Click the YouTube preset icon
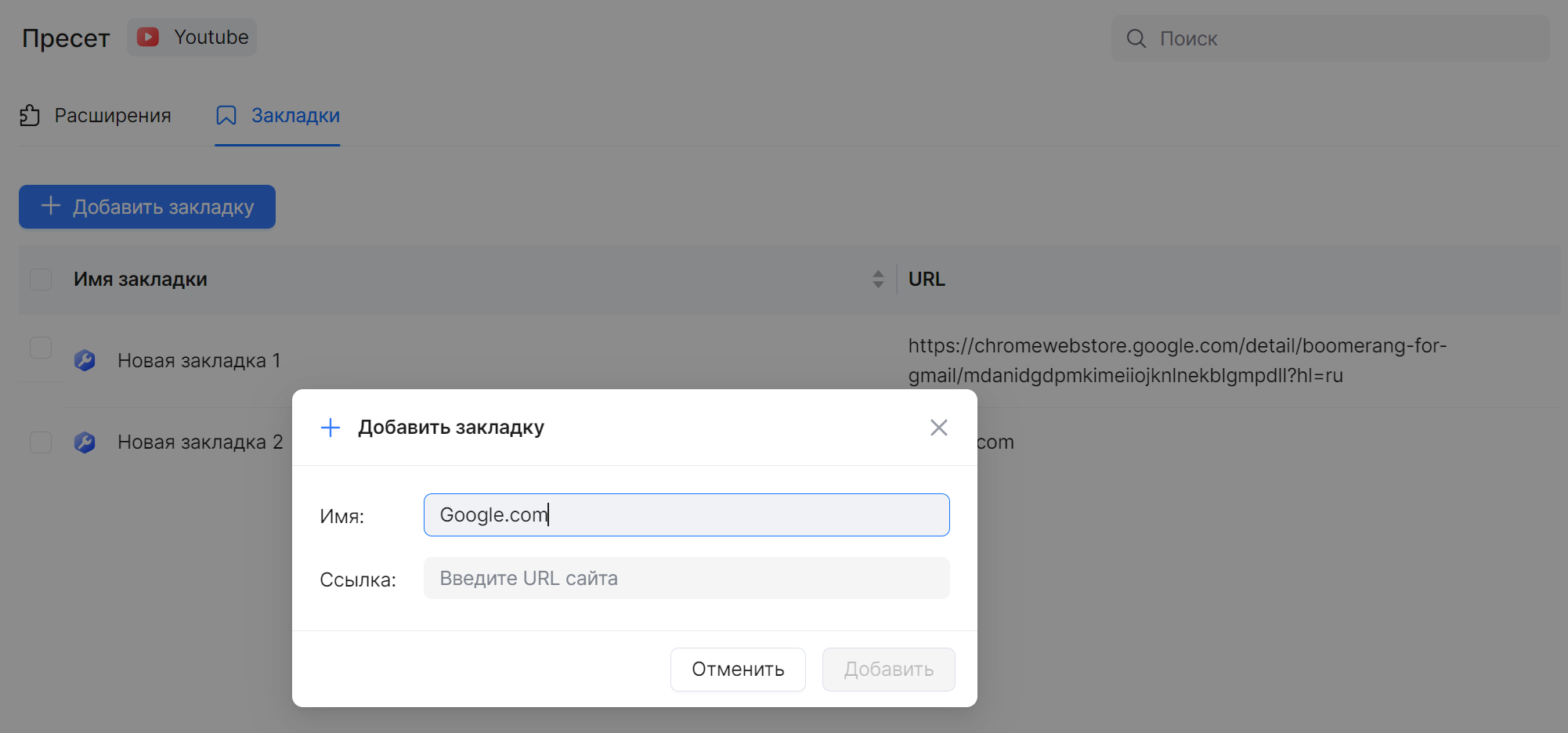Image resolution: width=1568 pixels, height=733 pixels. (148, 37)
